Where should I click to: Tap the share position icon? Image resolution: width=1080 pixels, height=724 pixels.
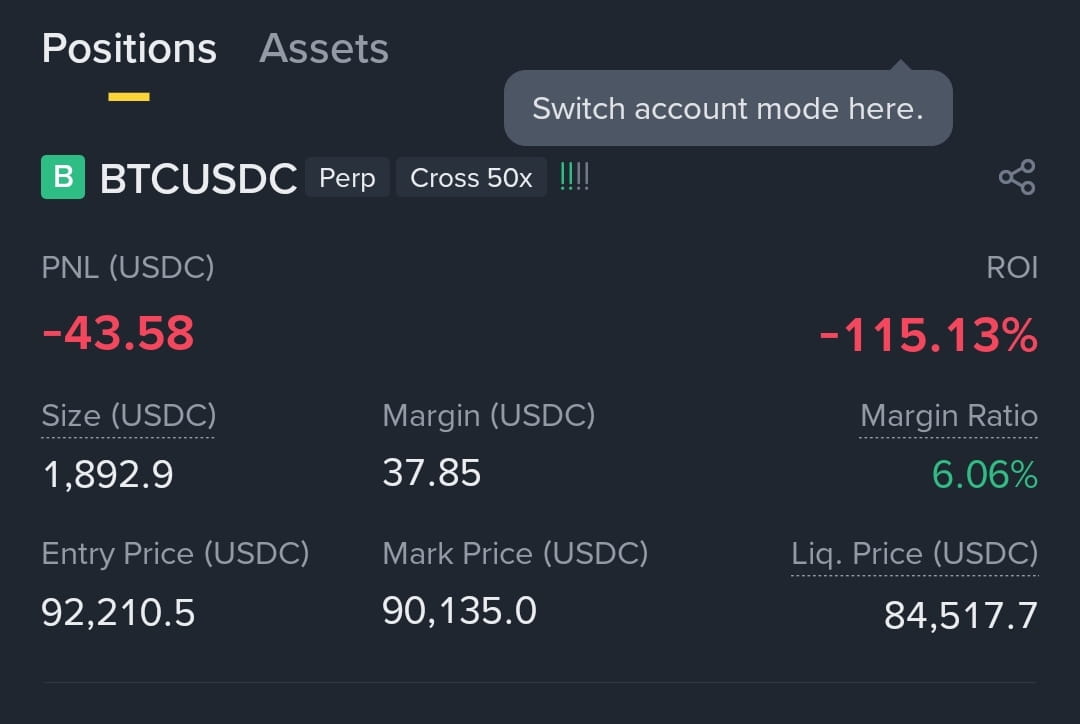(1017, 177)
